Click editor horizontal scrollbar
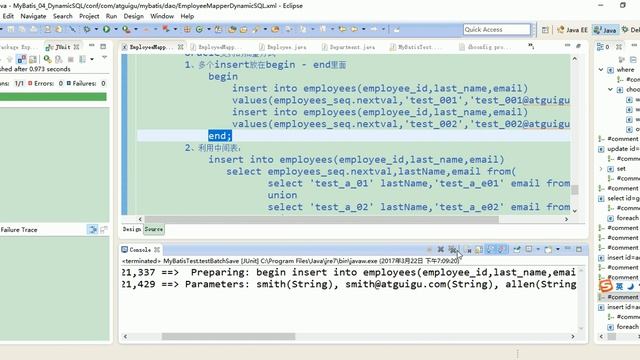 (x=321, y=219)
